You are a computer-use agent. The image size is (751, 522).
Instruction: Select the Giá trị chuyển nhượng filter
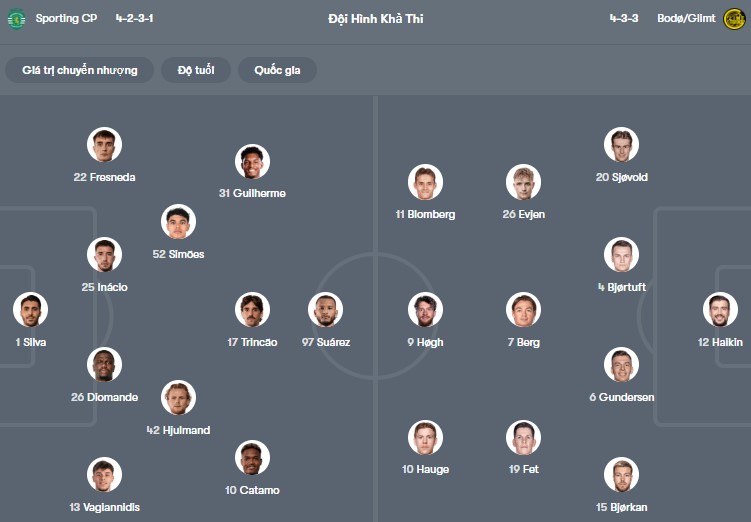tap(80, 70)
